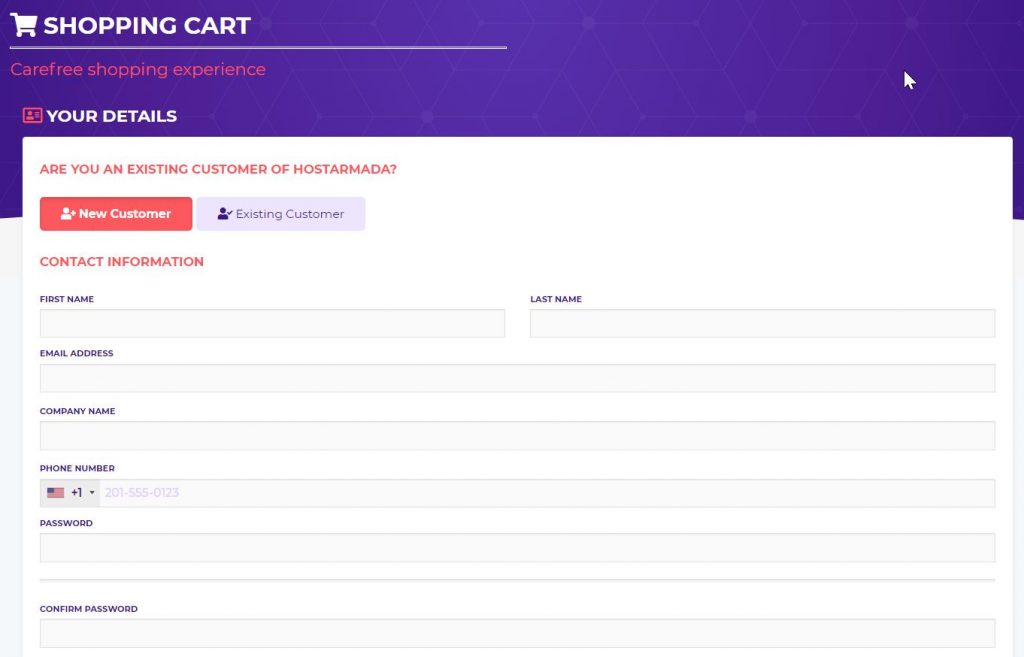1024x657 pixels.
Task: Select the New Customer tab
Action: coord(116,214)
